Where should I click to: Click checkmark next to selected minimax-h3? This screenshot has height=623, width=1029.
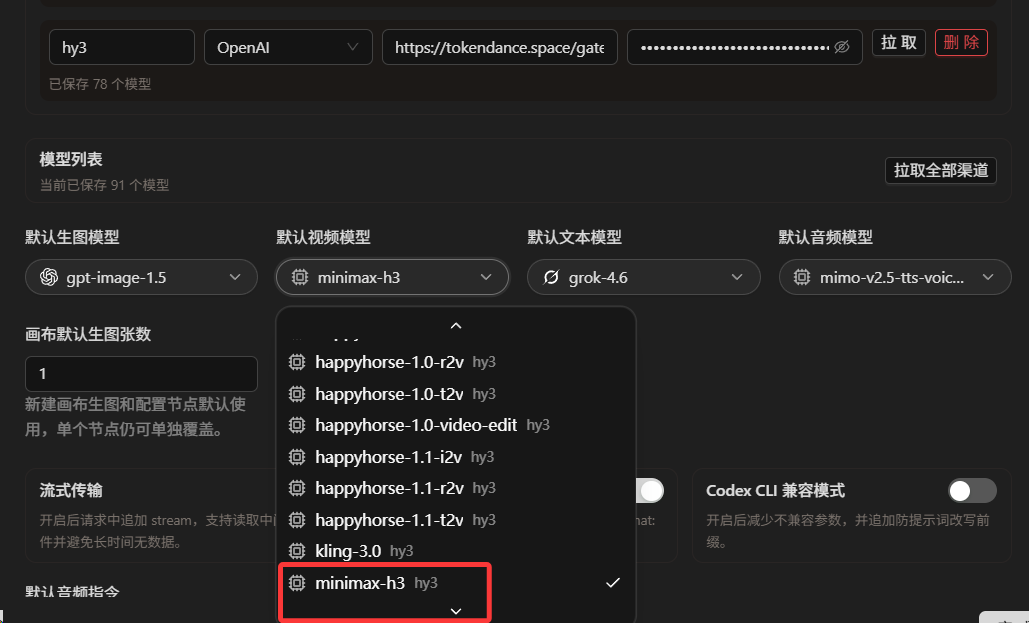click(x=613, y=582)
